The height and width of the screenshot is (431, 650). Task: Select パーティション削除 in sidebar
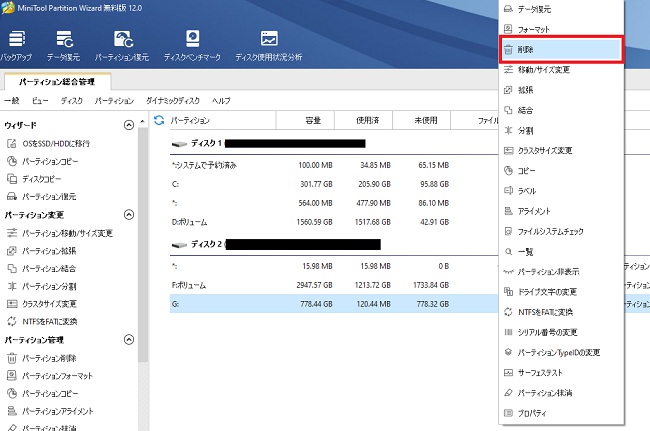click(41, 358)
